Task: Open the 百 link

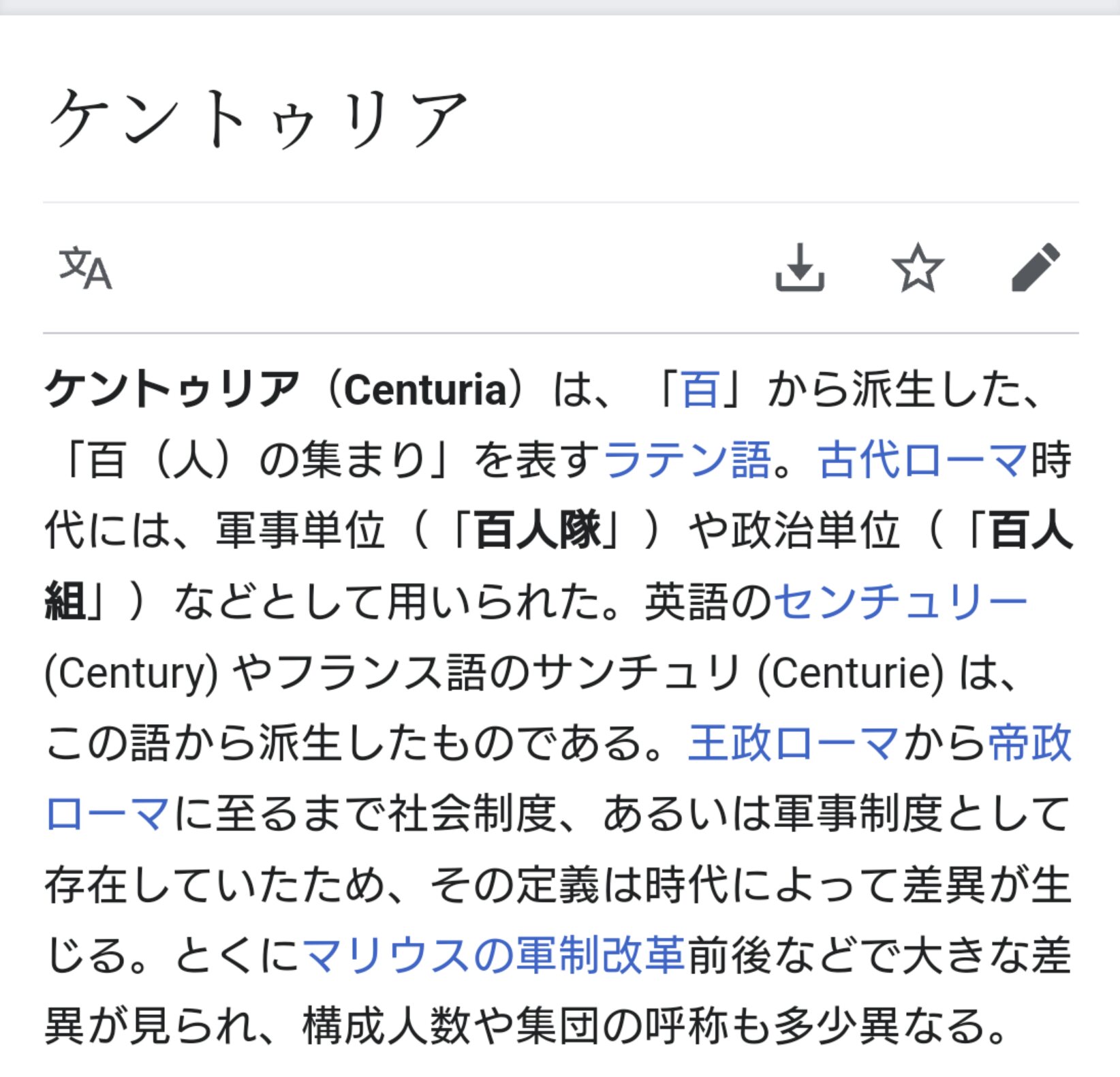Action: click(x=700, y=390)
